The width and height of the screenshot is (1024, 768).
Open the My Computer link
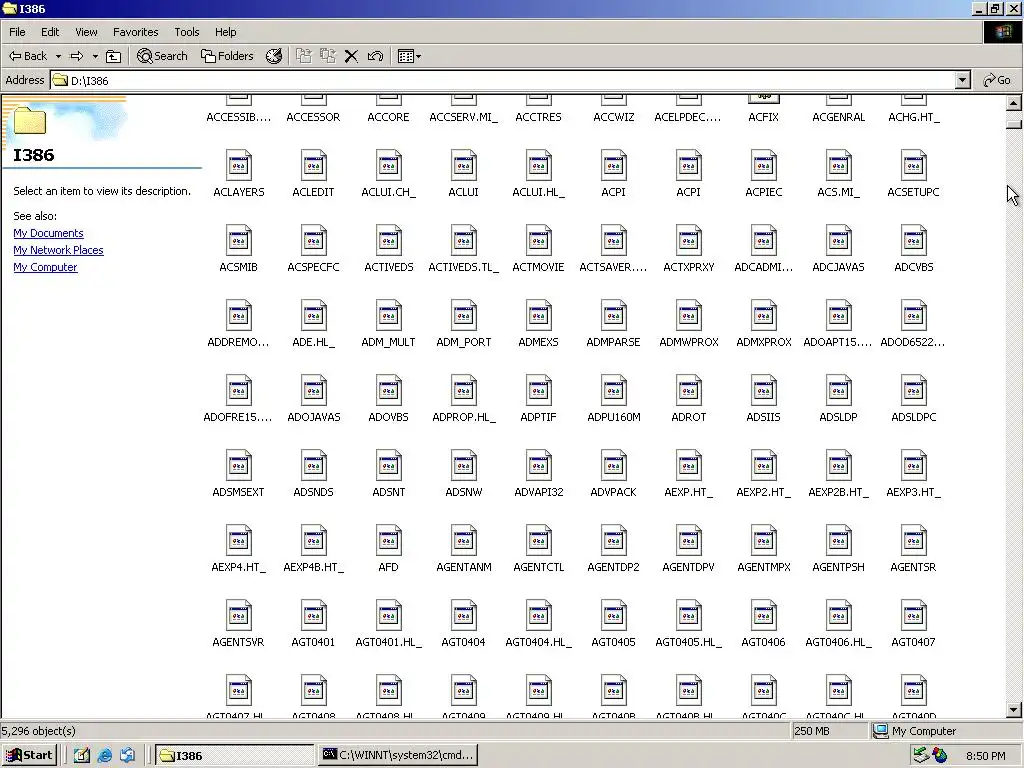(45, 267)
